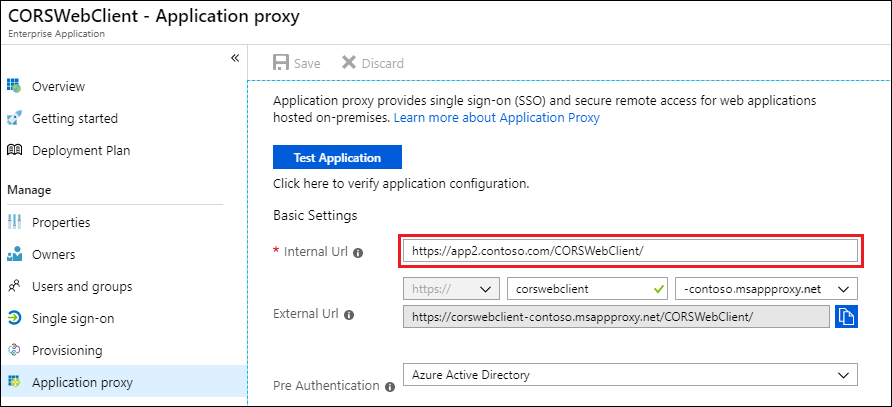
Task: Open the -contoso.msappproxy.net domain dropdown
Action: [766, 288]
